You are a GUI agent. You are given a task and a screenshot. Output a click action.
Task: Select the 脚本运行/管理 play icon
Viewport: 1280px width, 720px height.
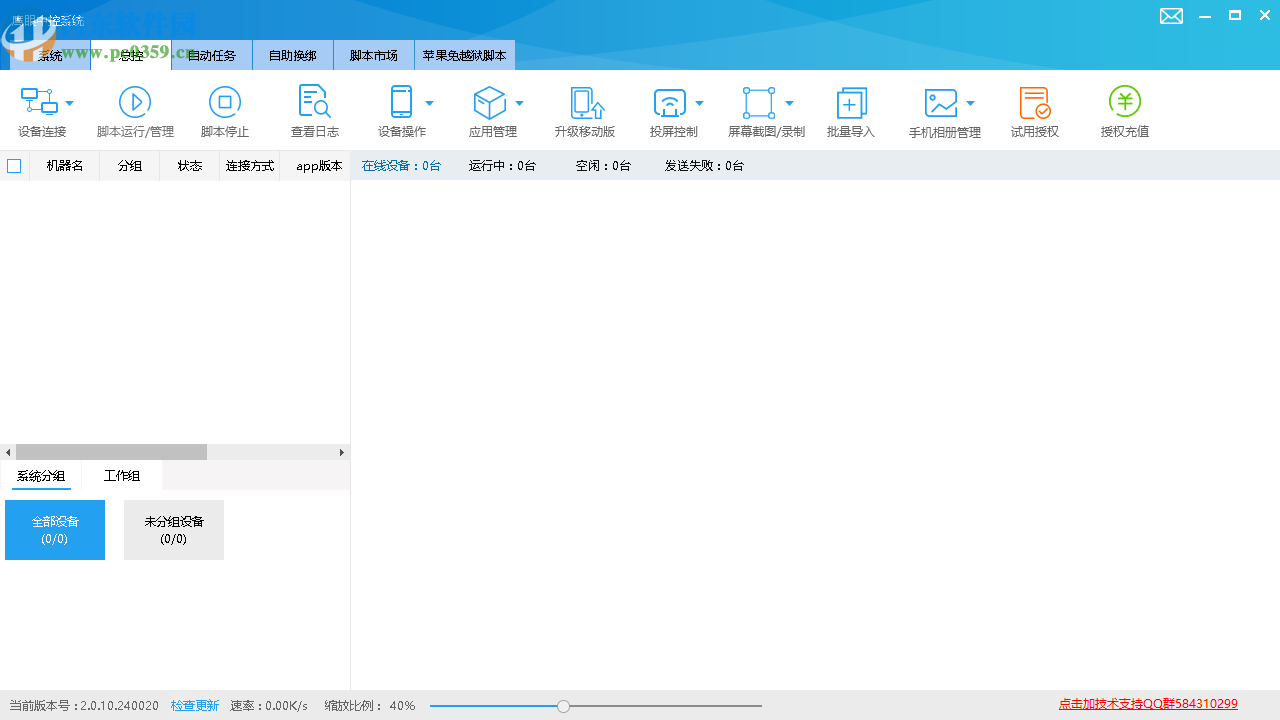coord(135,102)
